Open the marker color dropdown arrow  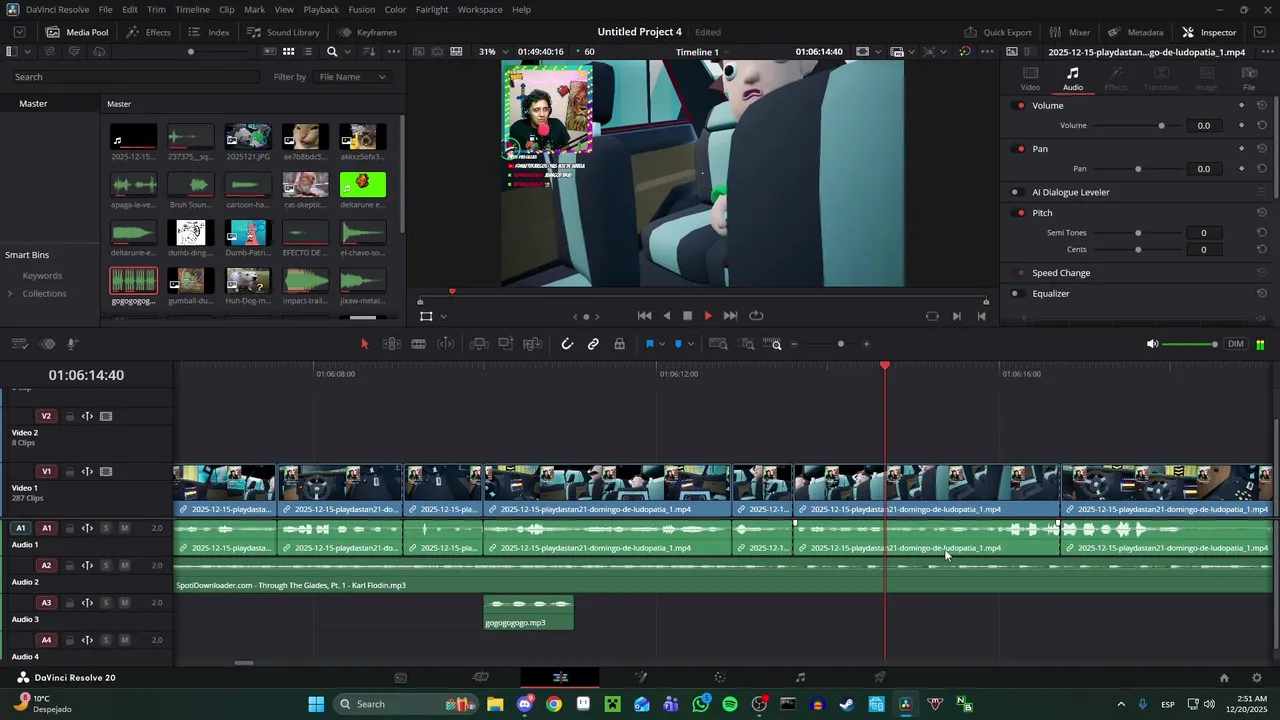point(690,345)
